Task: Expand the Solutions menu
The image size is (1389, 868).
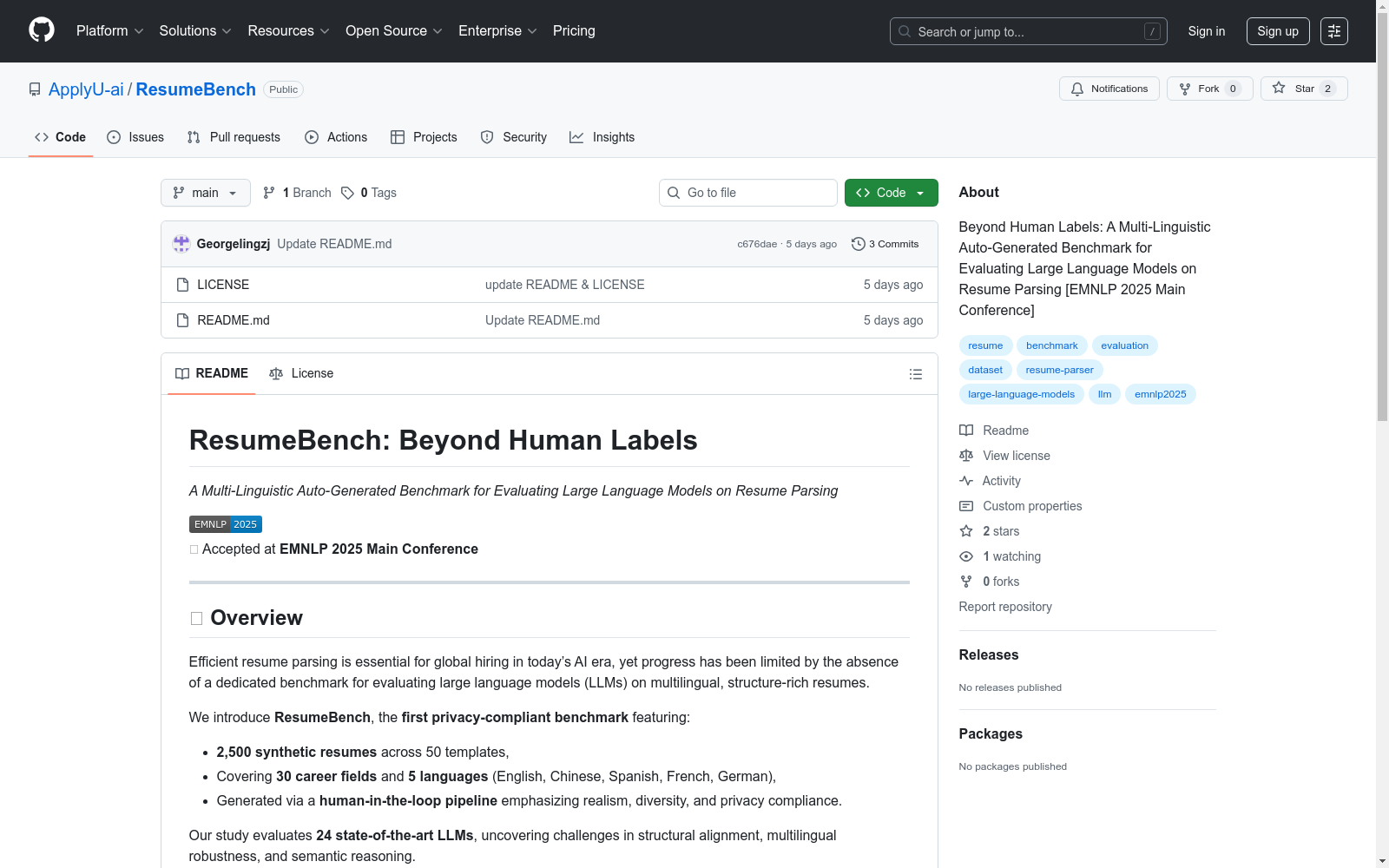Action: 195,31
